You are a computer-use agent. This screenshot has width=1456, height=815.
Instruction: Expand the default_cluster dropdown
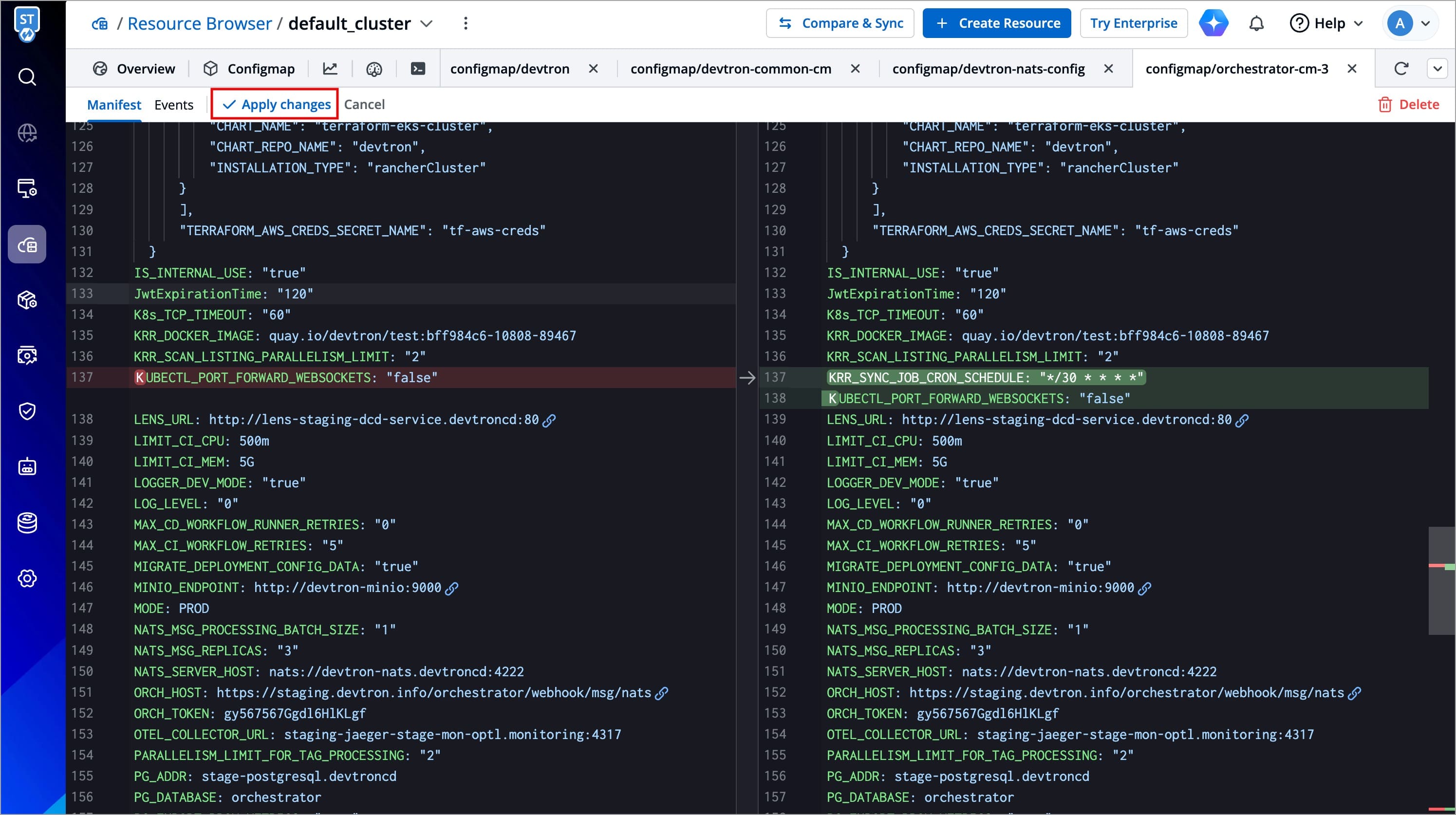pyautogui.click(x=427, y=24)
